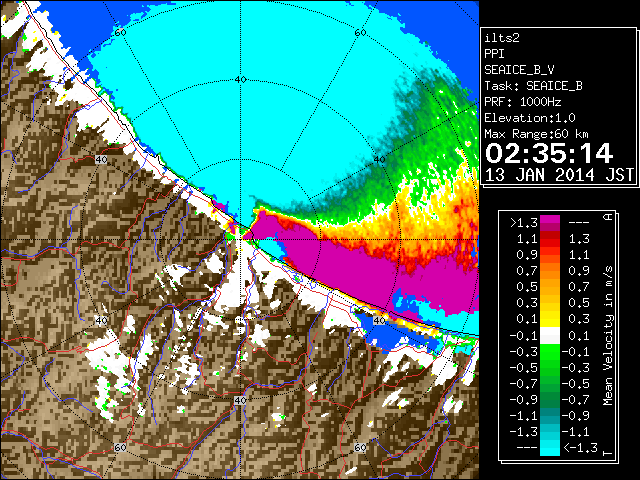Viewport: 640px width, 480px height.
Task: Click the "Elevation:1.0" readout
Action: pos(530,118)
